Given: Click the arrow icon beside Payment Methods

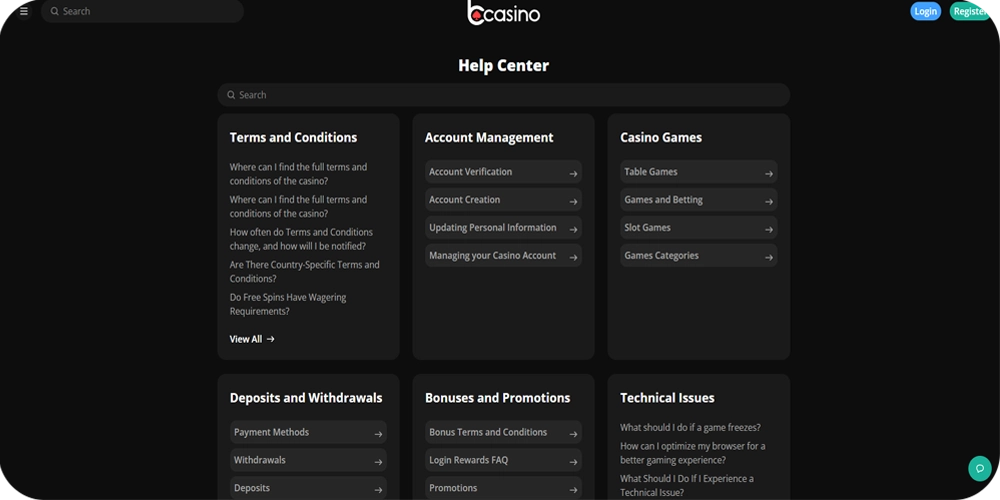Looking at the screenshot, I should click(378, 434).
